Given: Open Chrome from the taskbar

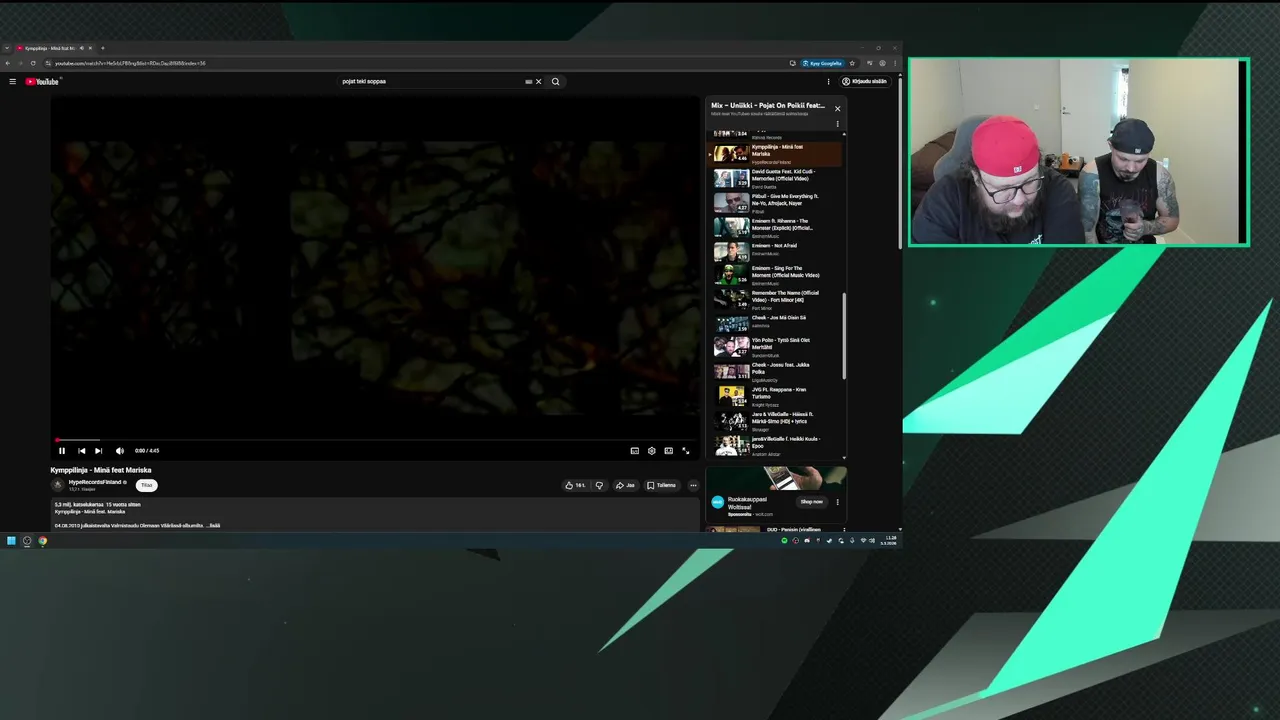Looking at the screenshot, I should coord(43,541).
